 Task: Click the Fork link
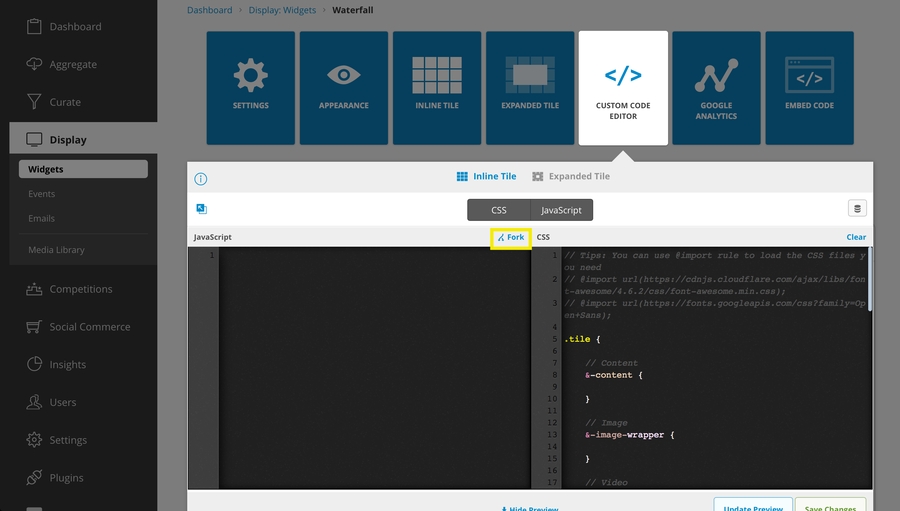click(511, 238)
